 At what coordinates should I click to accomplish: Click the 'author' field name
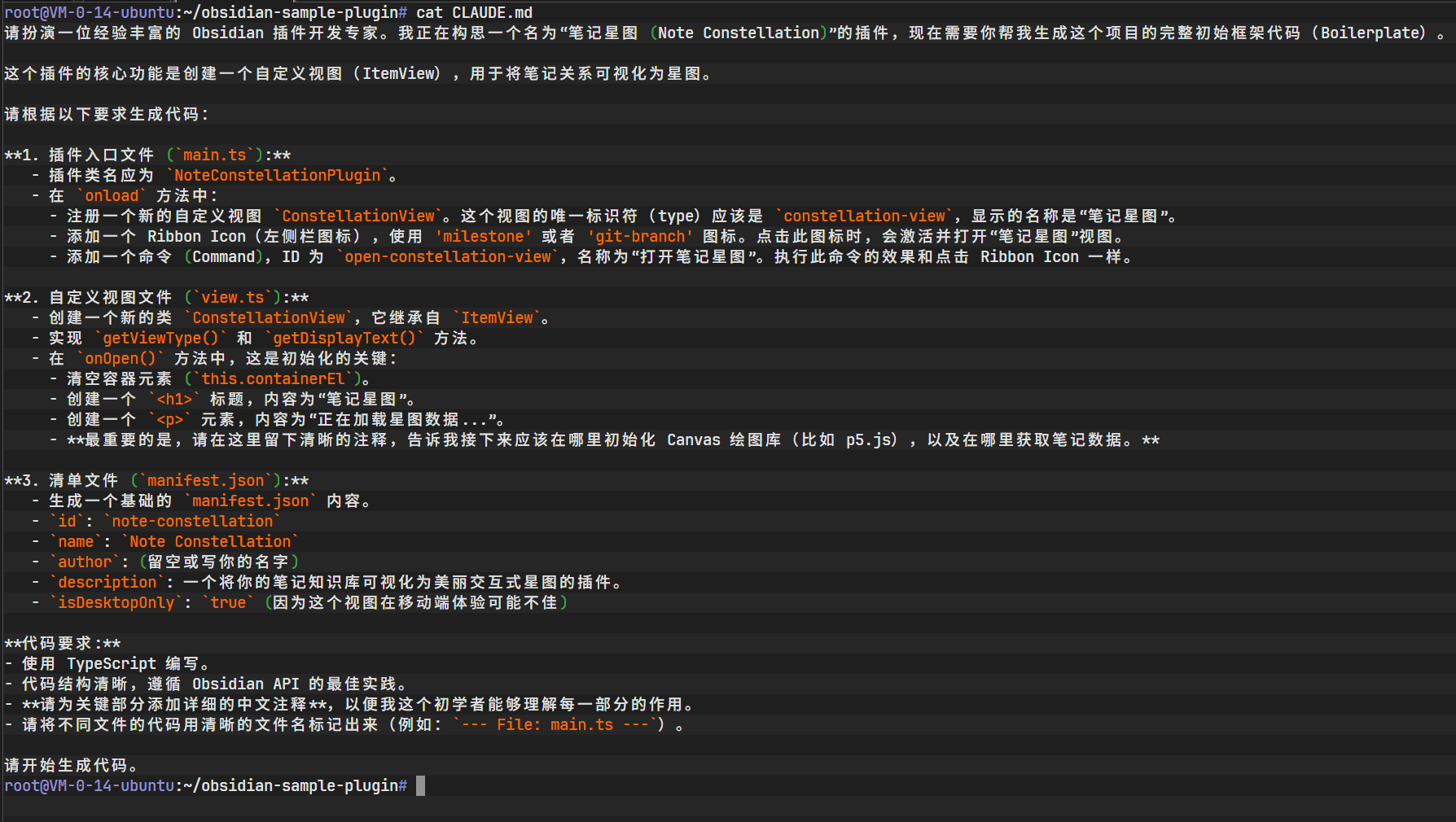coord(85,562)
